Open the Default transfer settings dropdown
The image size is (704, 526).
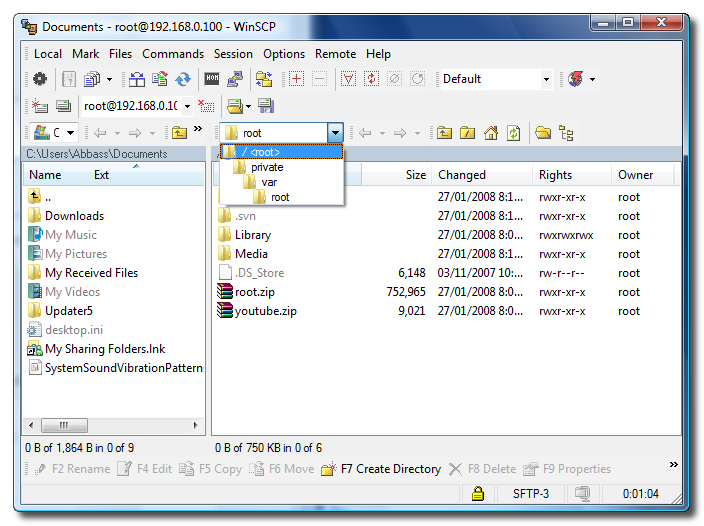click(546, 79)
